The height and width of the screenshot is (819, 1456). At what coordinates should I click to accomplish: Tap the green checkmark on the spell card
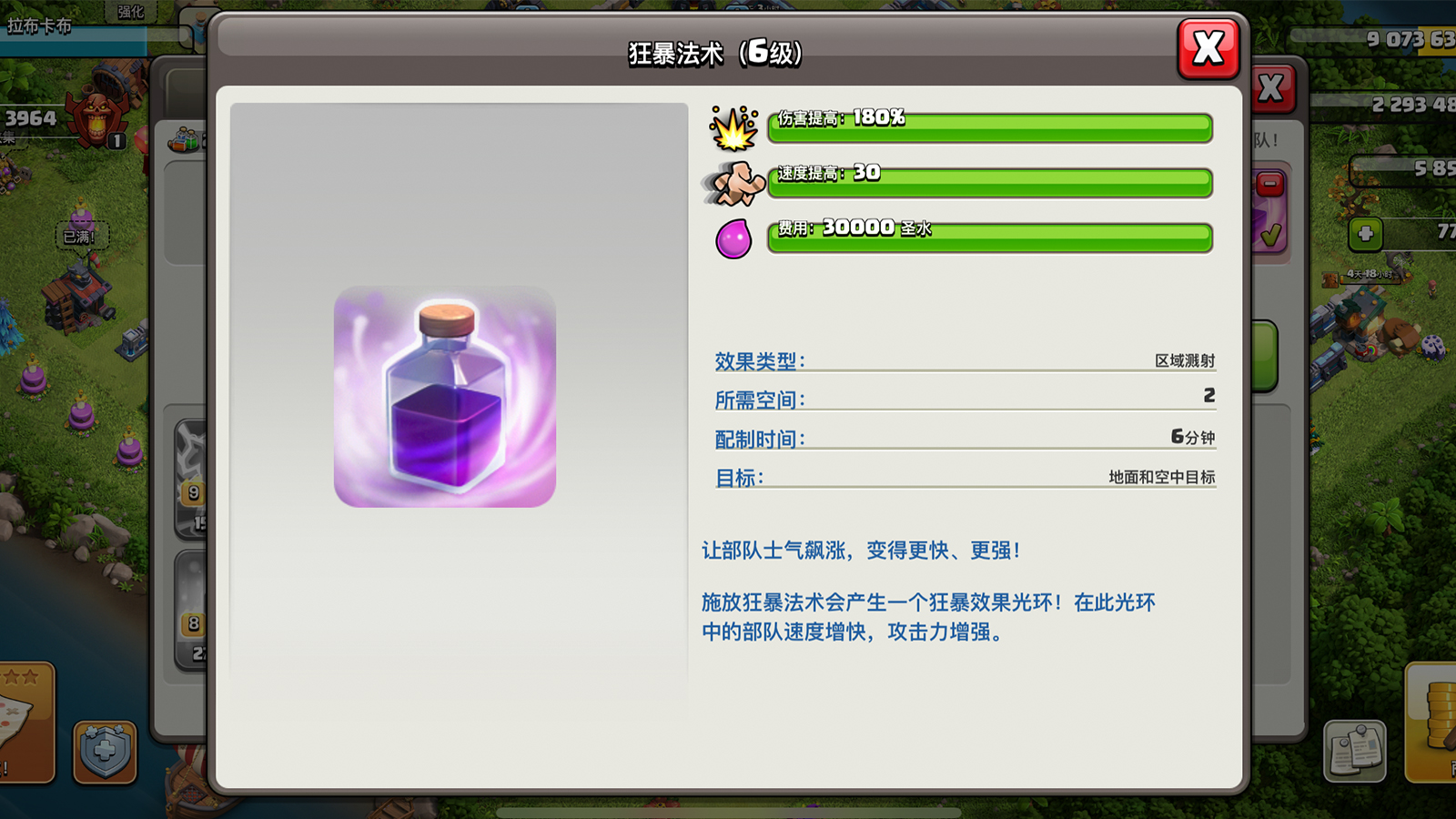pyautogui.click(x=1272, y=236)
